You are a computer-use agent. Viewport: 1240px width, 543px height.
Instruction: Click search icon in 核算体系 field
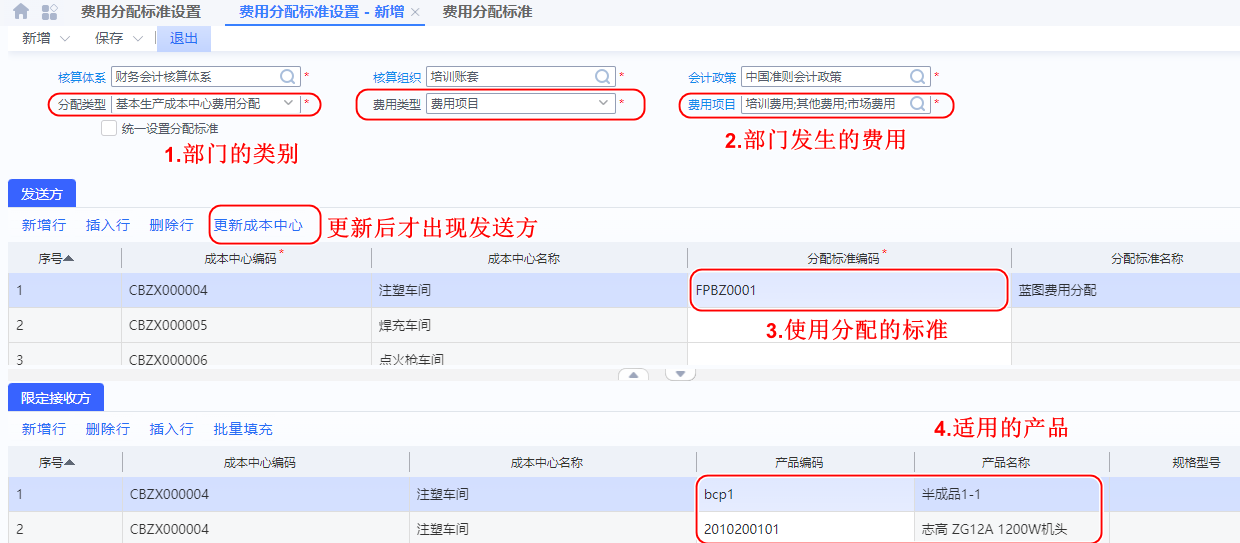(287, 76)
